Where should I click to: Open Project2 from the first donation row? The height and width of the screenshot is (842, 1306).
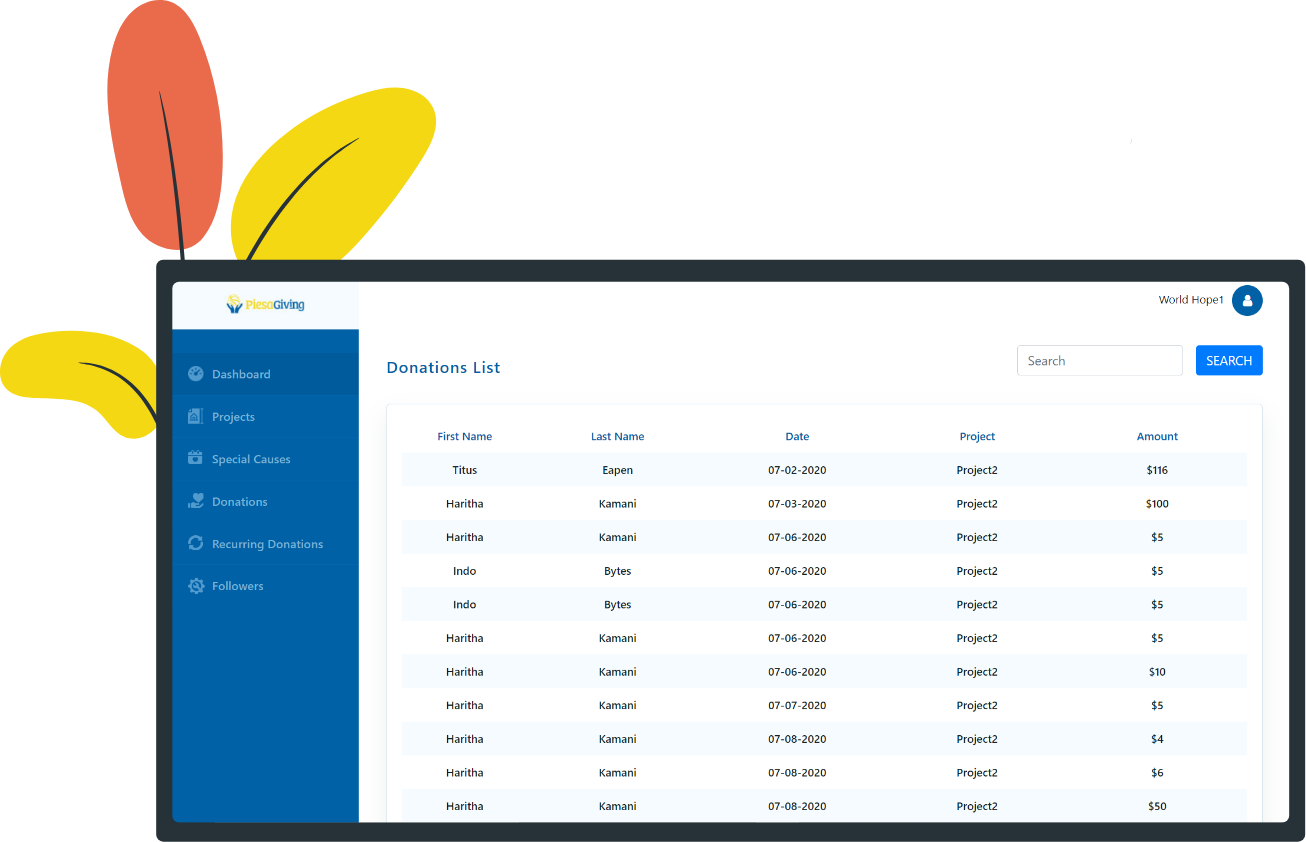pos(977,469)
